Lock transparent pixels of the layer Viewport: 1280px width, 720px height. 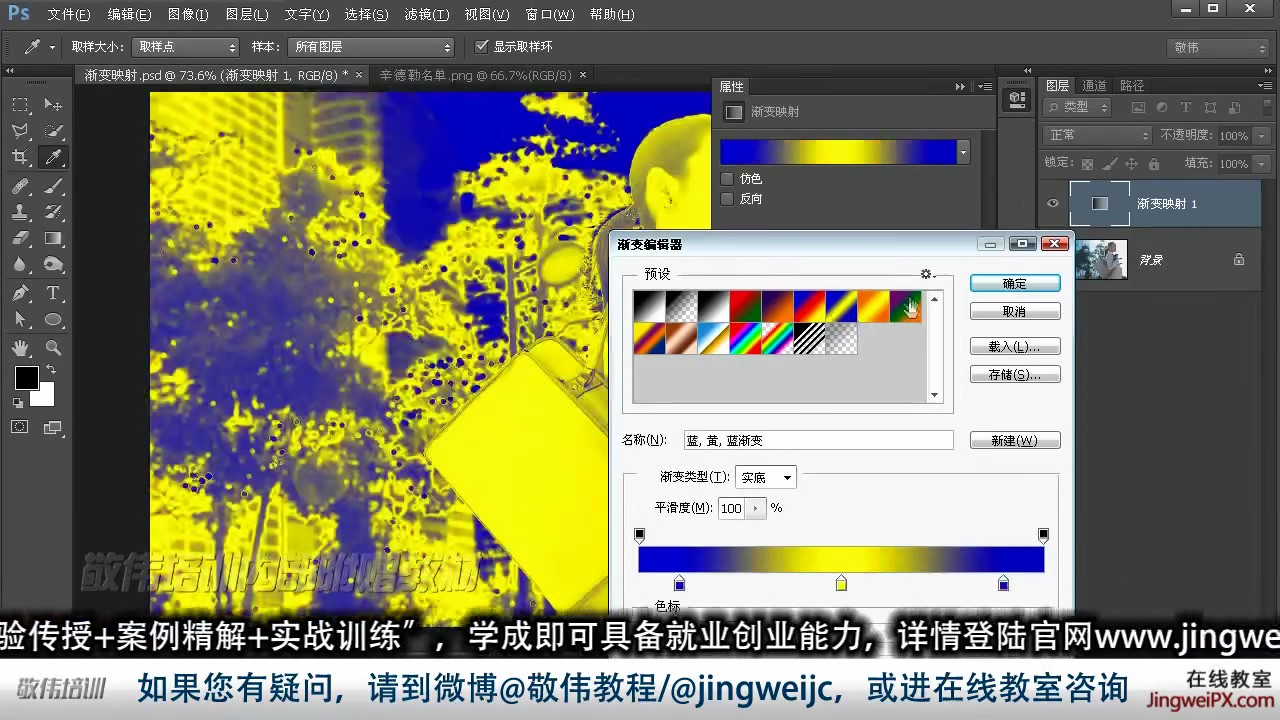tap(1088, 163)
